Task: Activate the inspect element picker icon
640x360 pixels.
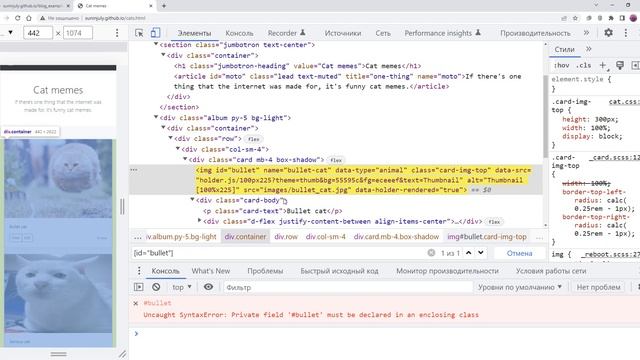Action: 139,33
